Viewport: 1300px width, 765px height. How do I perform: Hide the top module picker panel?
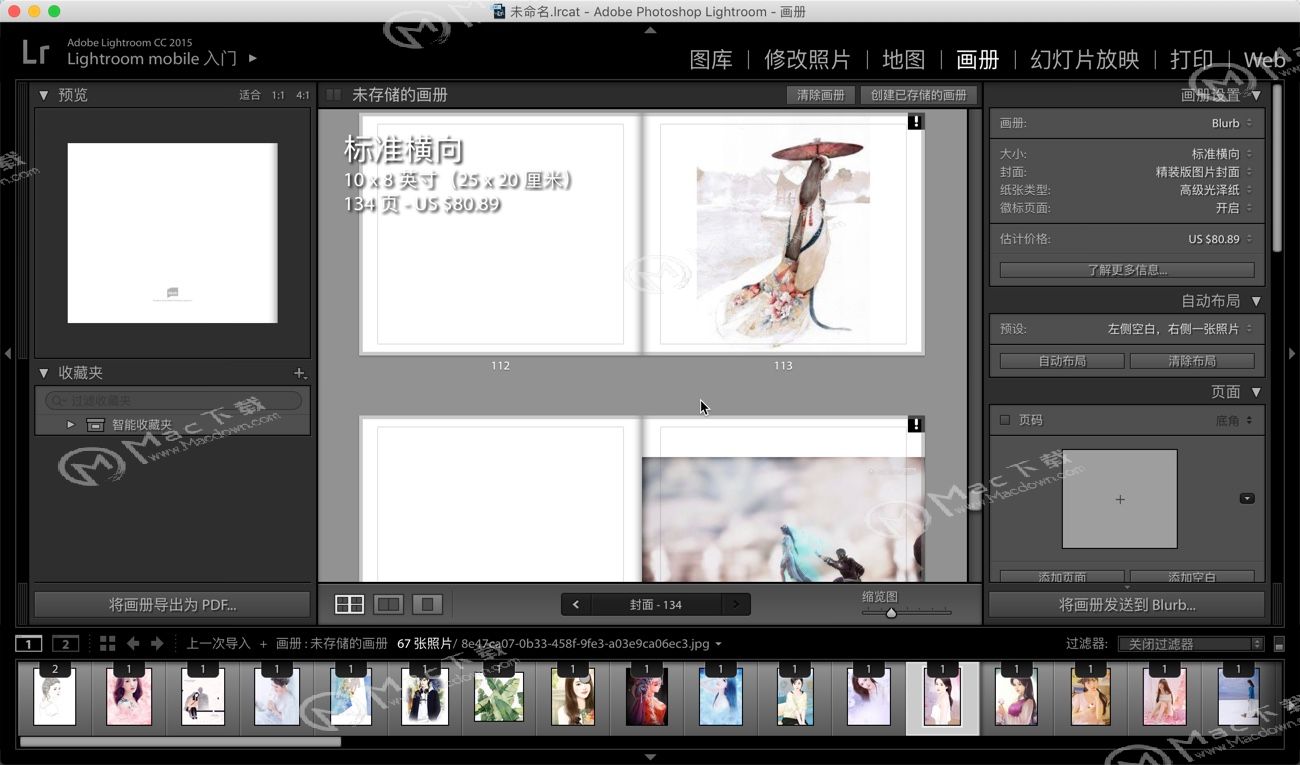pyautogui.click(x=650, y=31)
